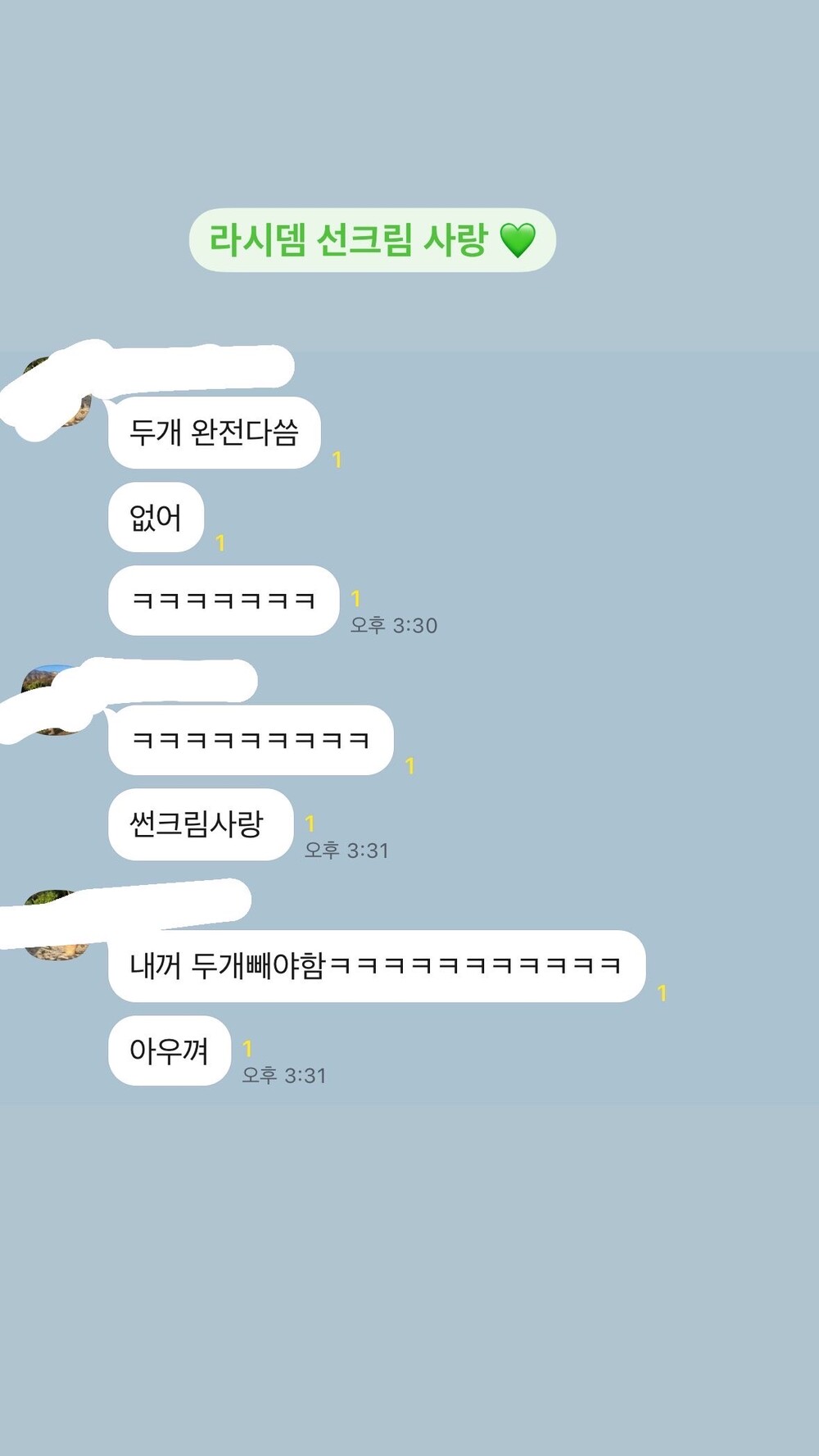Click 오후 3:31 timestamp beside 아우껴
The image size is (819, 1456).
tap(284, 1075)
